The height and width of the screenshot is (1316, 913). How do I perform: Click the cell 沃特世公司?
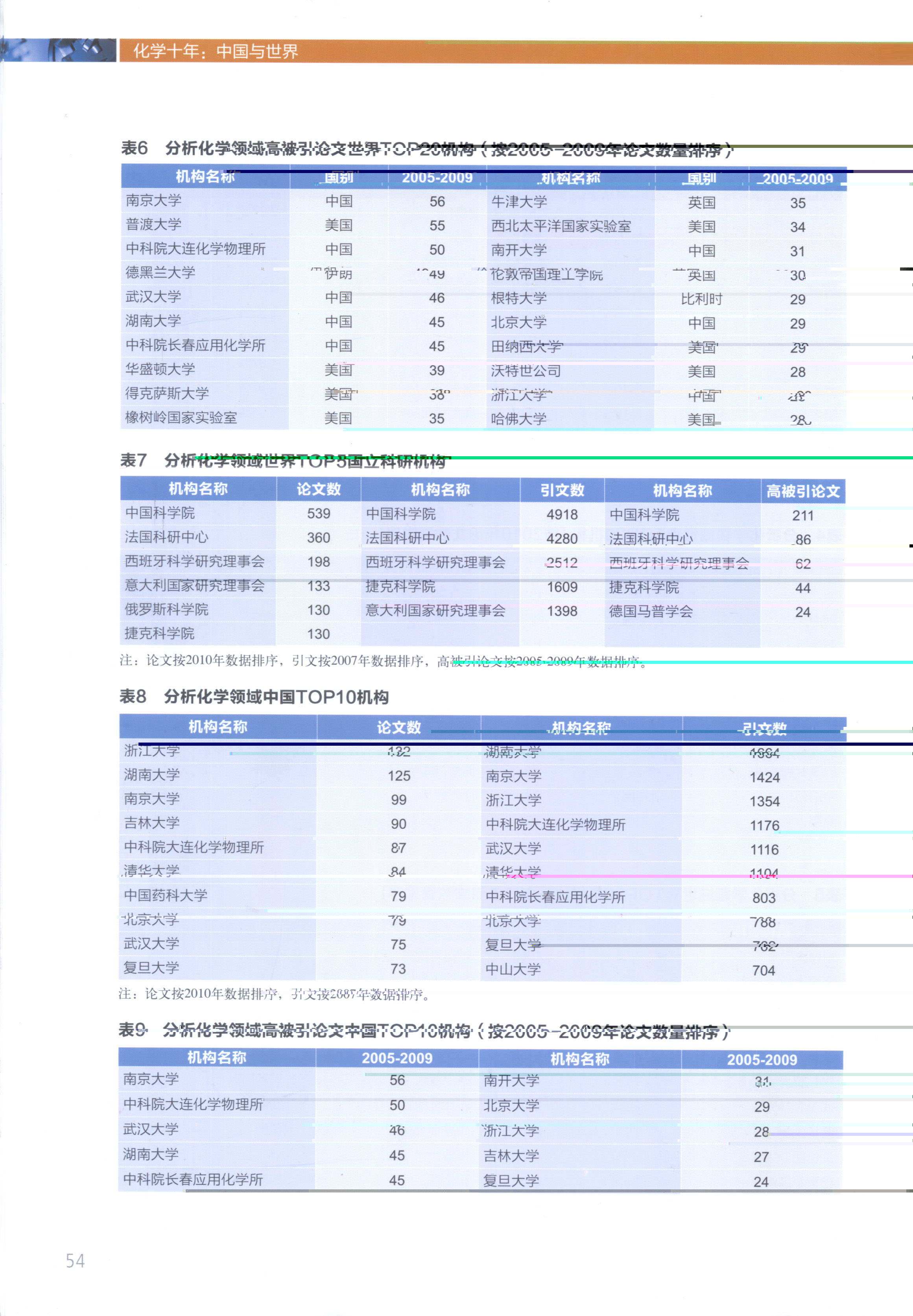[x=526, y=370]
